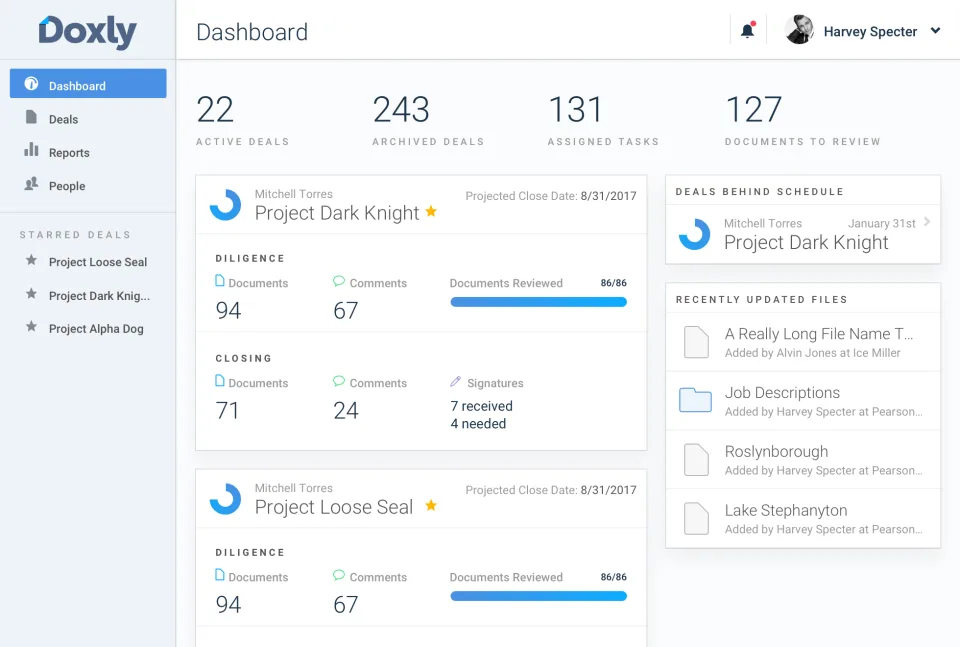Expand the behind-schedule deal chevron arrow
This screenshot has width=960, height=647.
coord(927,222)
